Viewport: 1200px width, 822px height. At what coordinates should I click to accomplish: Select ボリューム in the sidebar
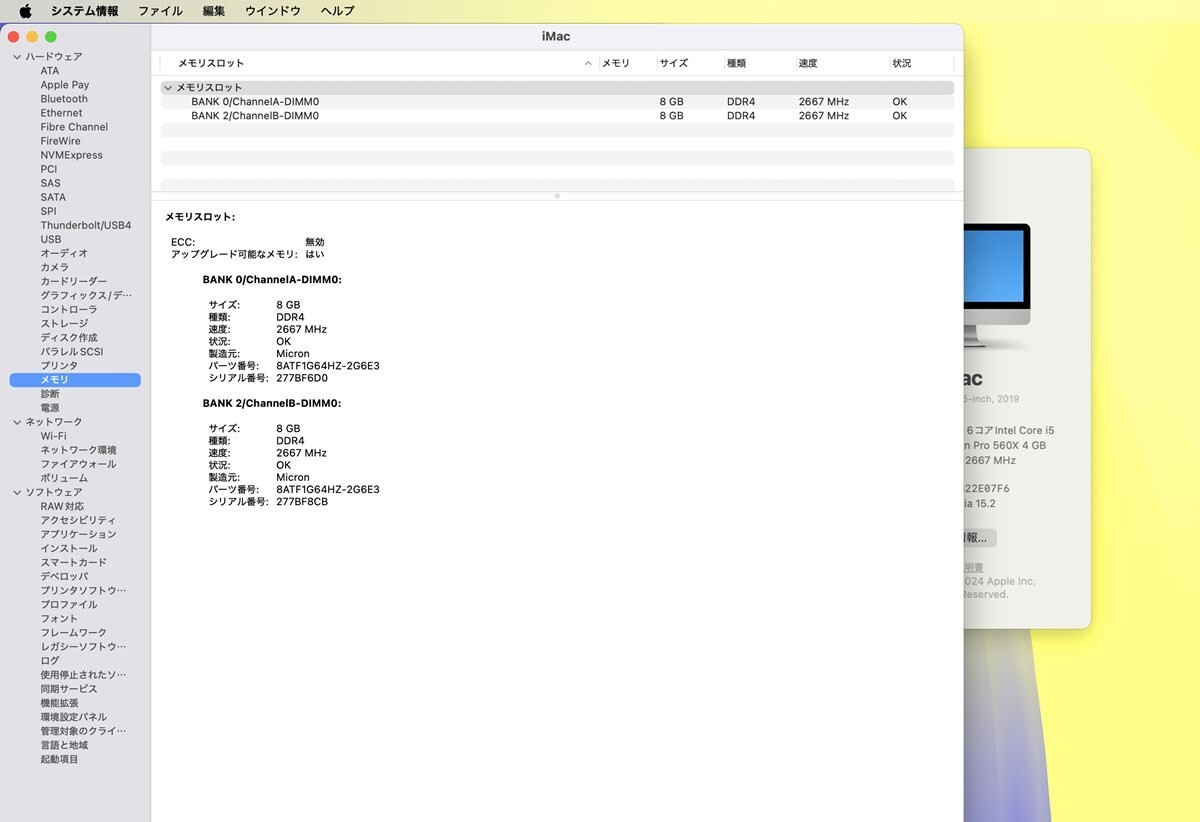pos(64,478)
